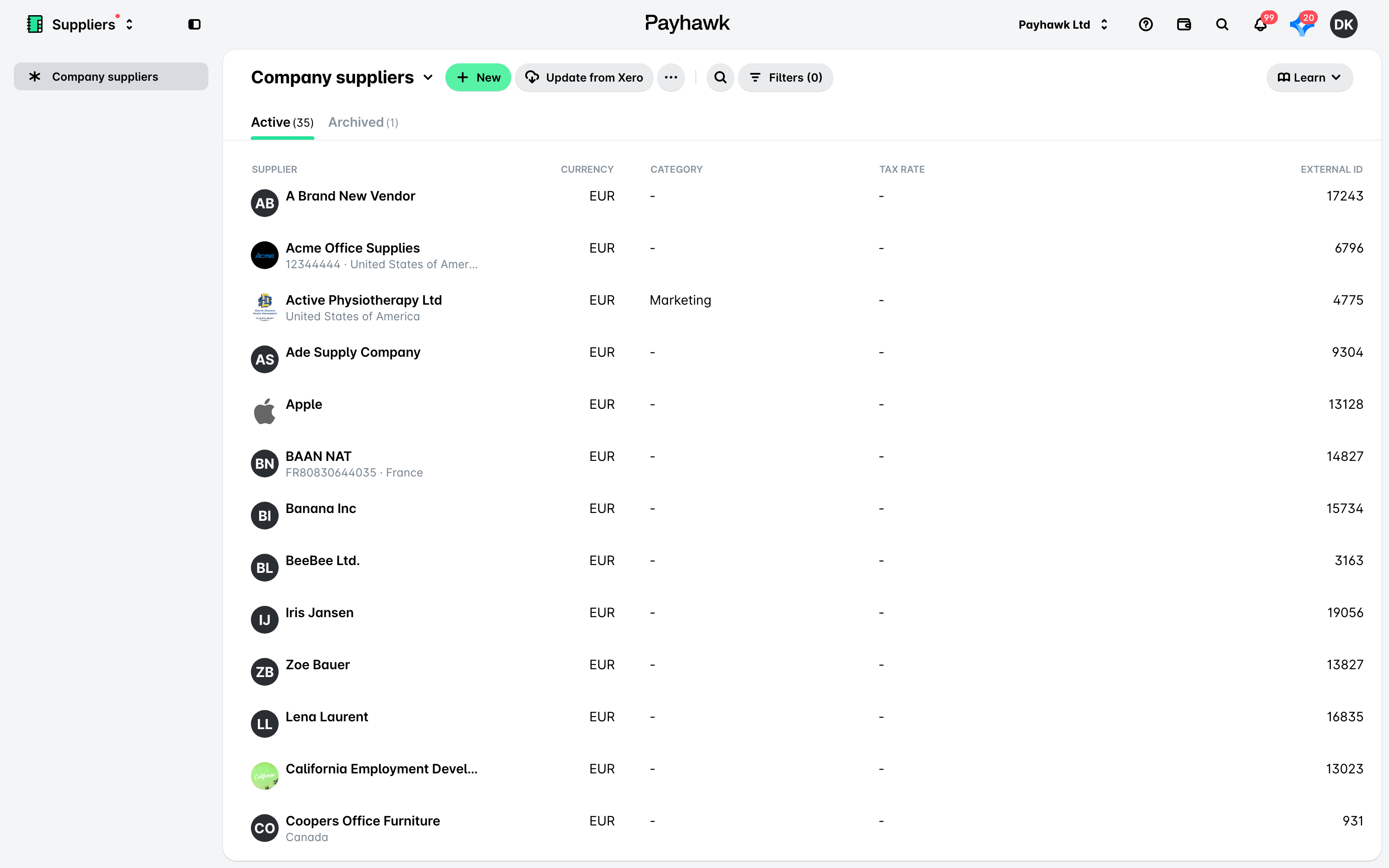Click the Suppliers notebook icon
The width and height of the screenshot is (1389, 868).
point(35,24)
